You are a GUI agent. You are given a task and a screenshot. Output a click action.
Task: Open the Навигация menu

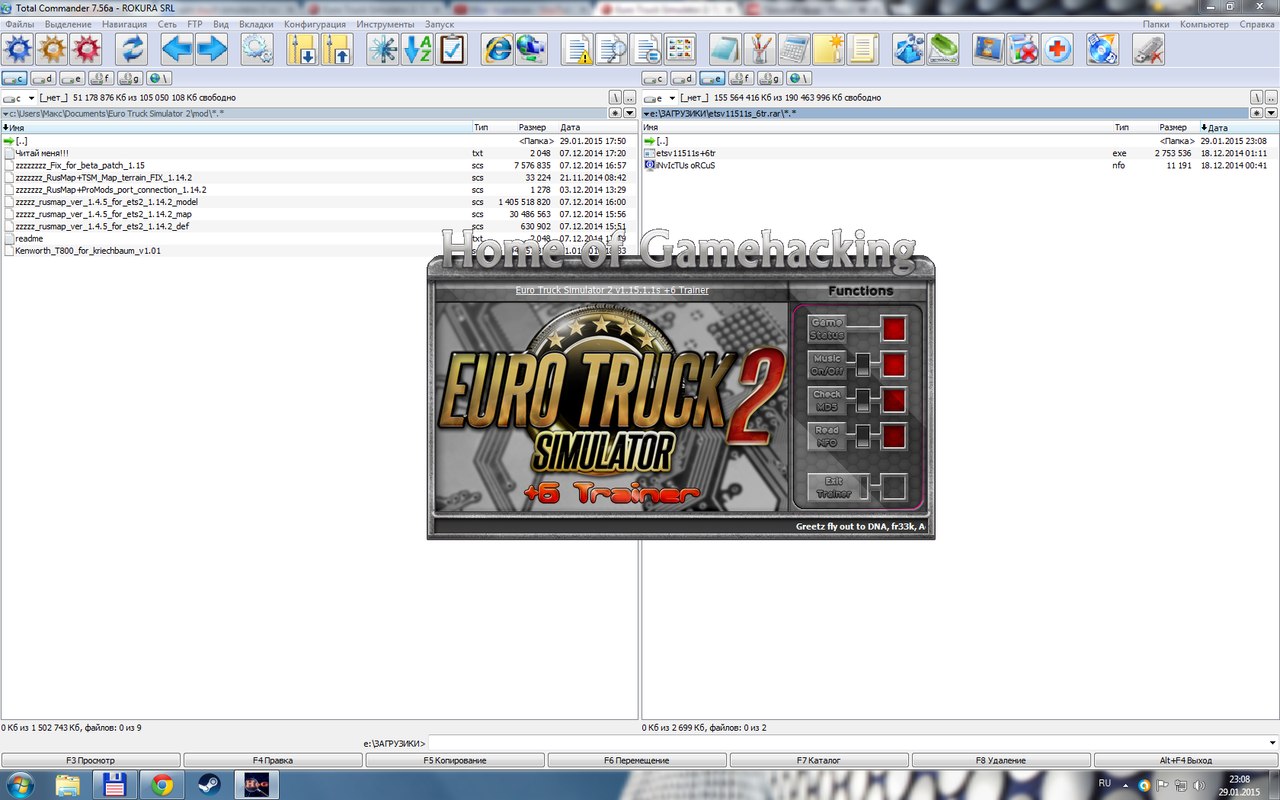pyautogui.click(x=124, y=24)
